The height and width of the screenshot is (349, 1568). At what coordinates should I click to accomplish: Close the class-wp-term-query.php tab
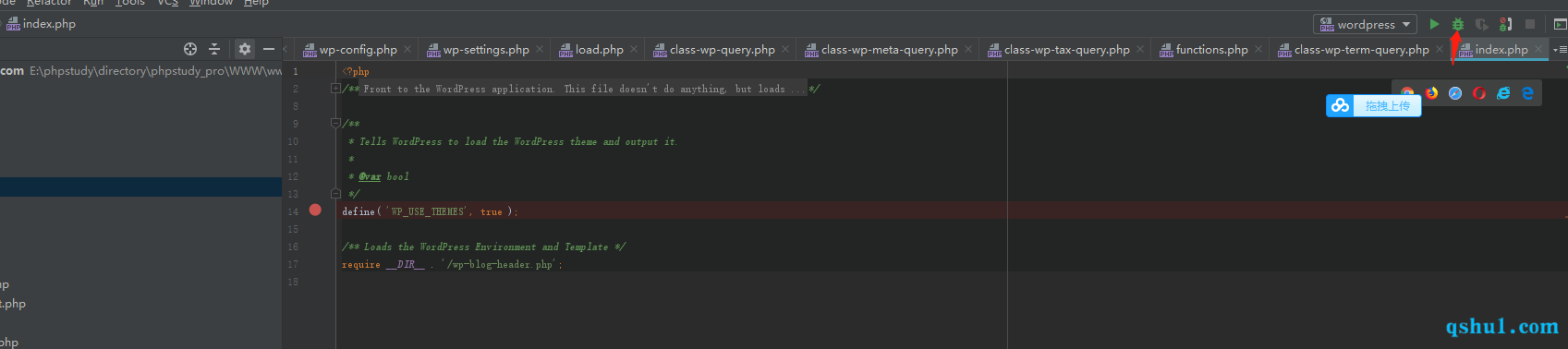tap(1440, 50)
